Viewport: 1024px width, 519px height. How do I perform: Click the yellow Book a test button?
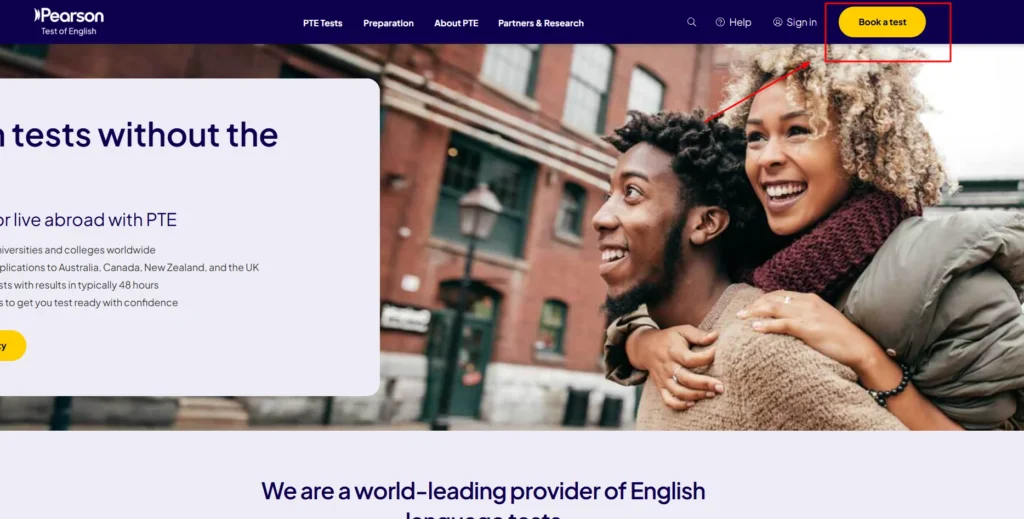click(x=882, y=22)
